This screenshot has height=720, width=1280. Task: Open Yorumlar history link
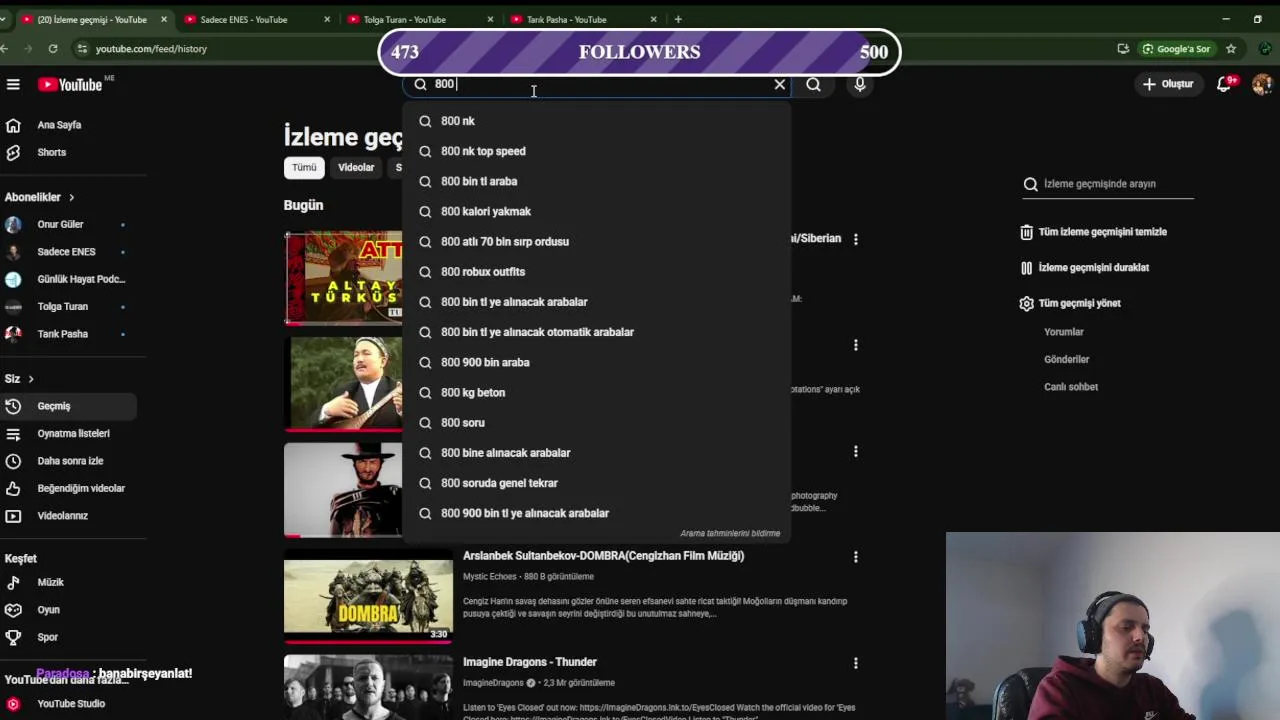(x=1064, y=332)
